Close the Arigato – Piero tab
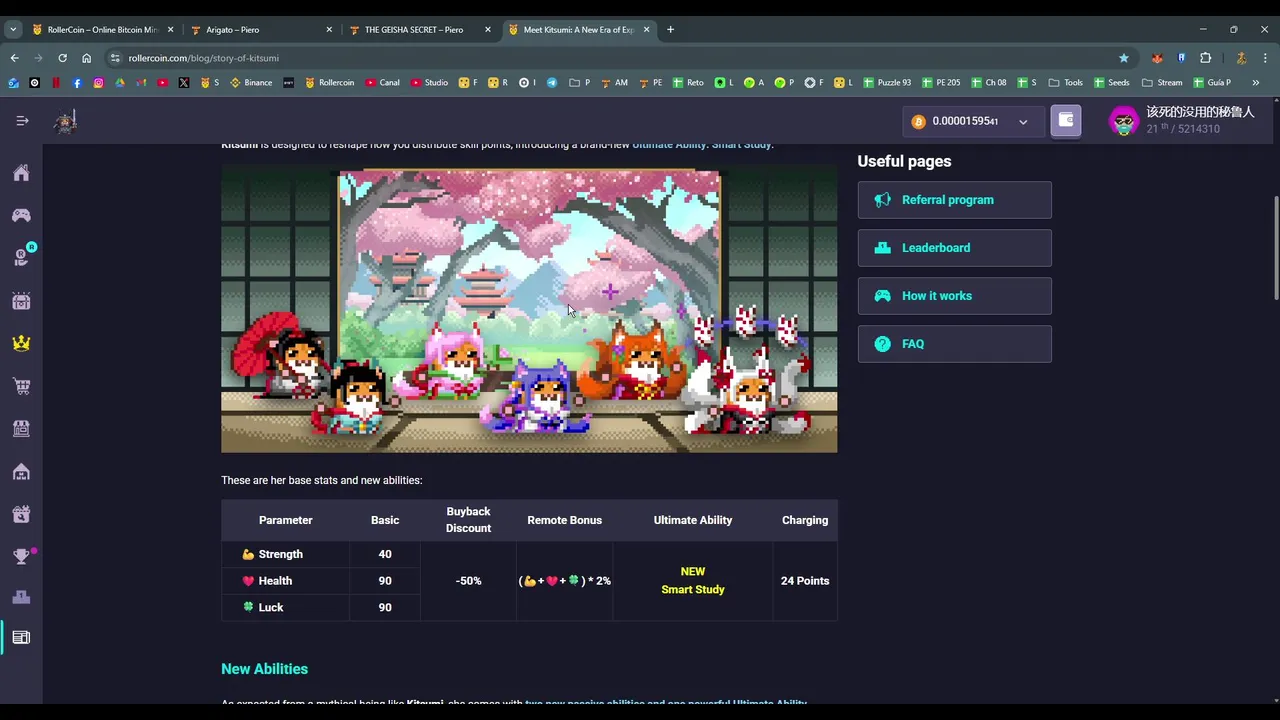This screenshot has width=1280, height=720. (329, 30)
